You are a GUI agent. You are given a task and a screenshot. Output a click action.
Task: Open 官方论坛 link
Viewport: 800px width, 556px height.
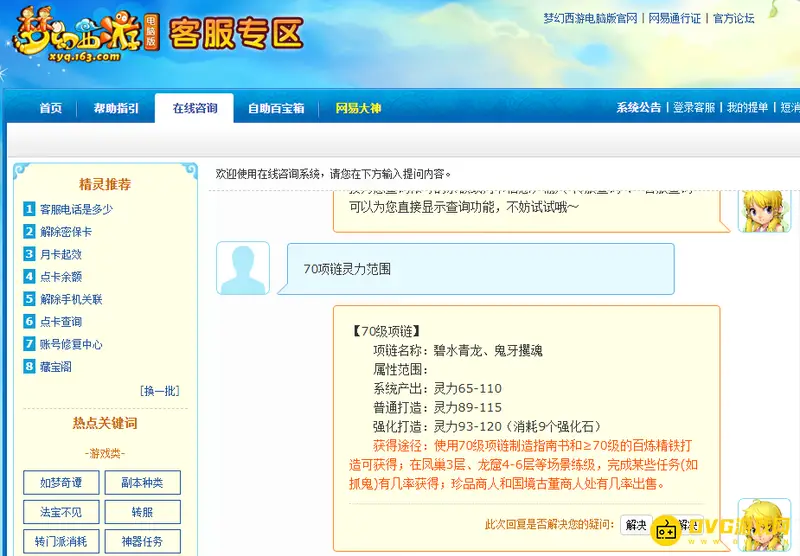click(734, 18)
